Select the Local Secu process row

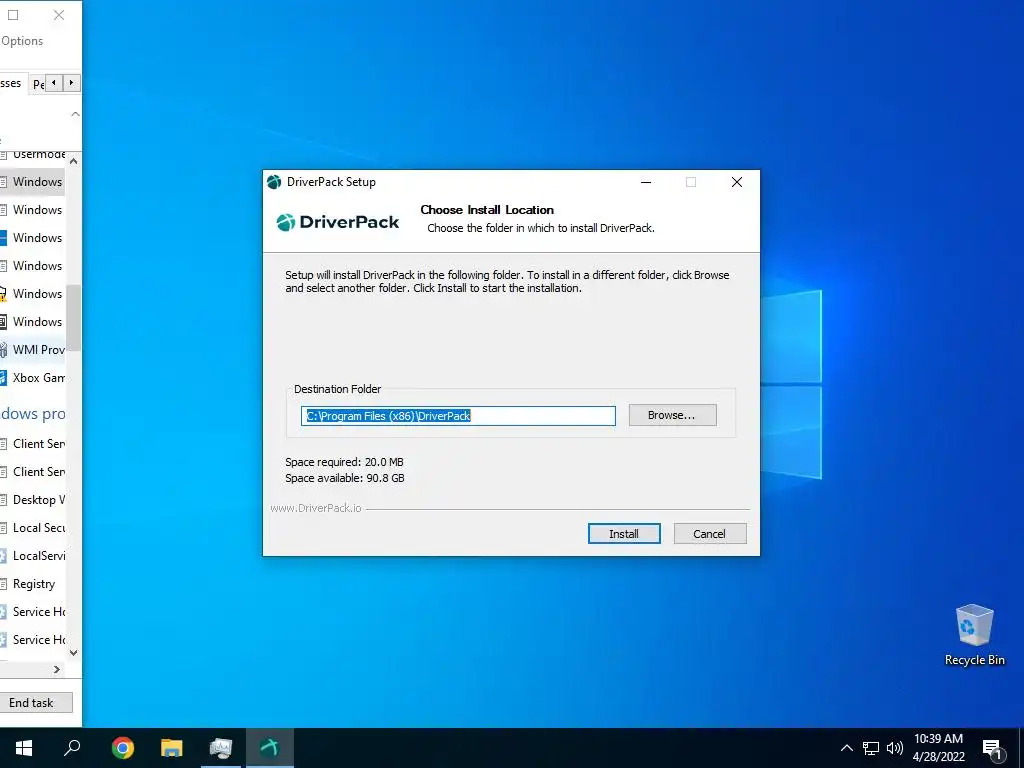pos(33,528)
